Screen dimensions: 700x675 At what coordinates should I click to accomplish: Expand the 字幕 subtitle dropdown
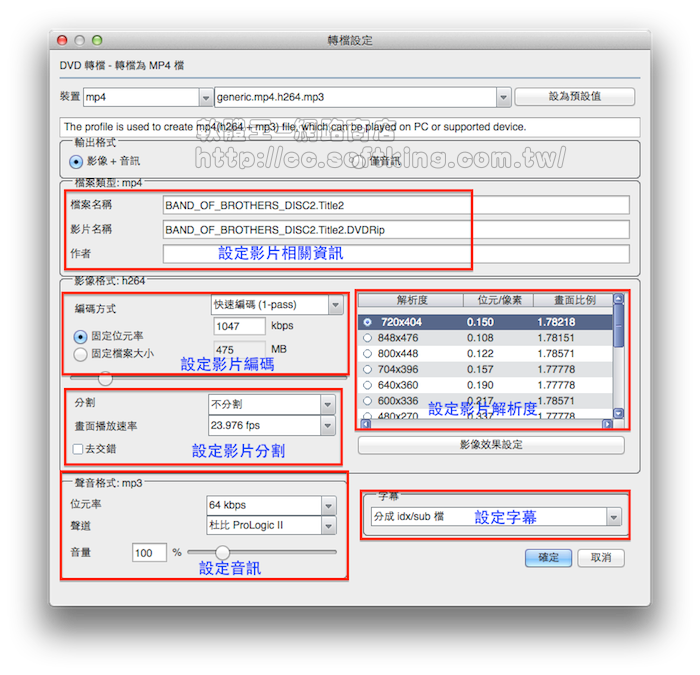tap(613, 517)
